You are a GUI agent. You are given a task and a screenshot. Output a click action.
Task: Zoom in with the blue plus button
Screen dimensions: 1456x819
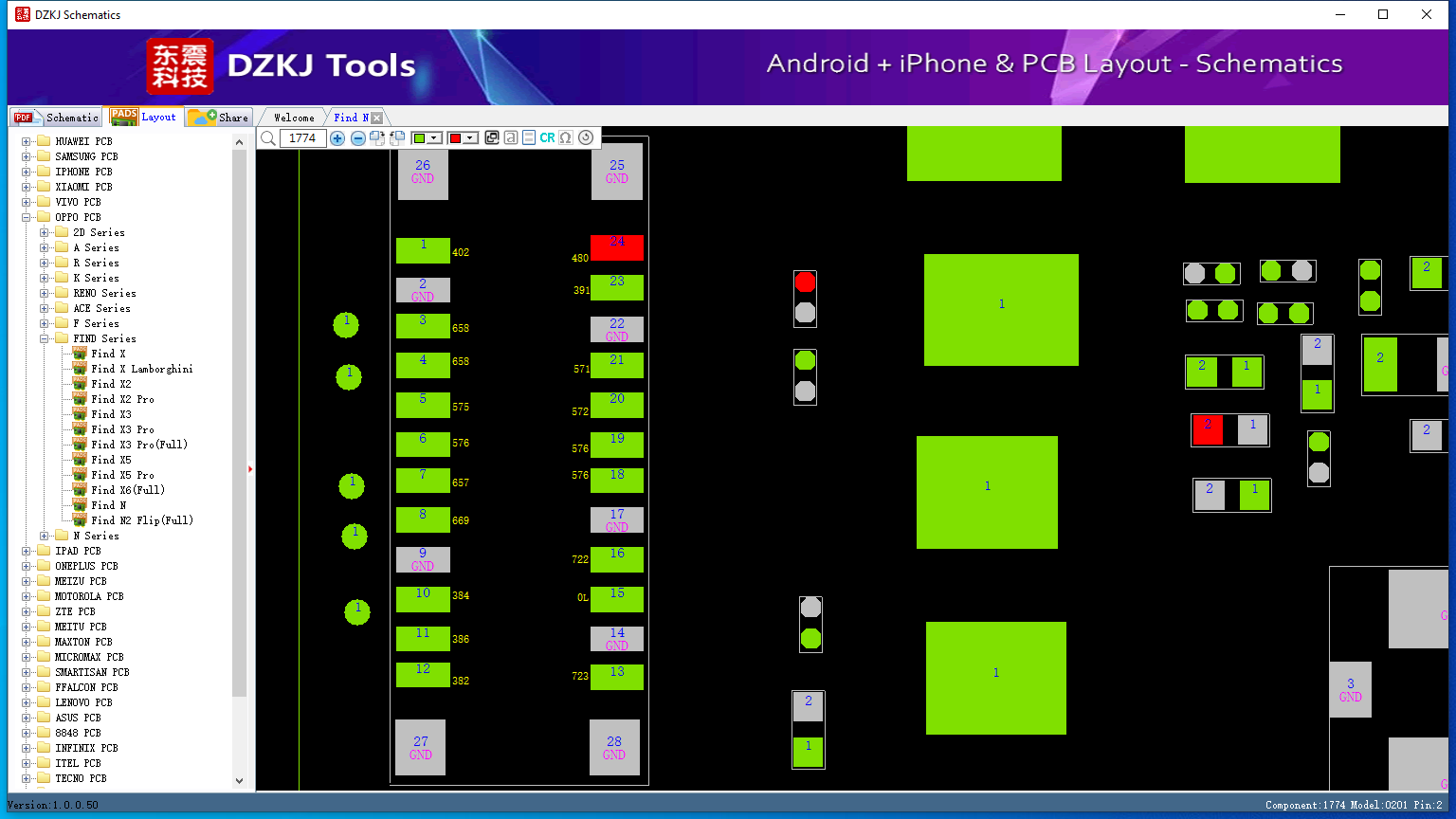coord(337,138)
